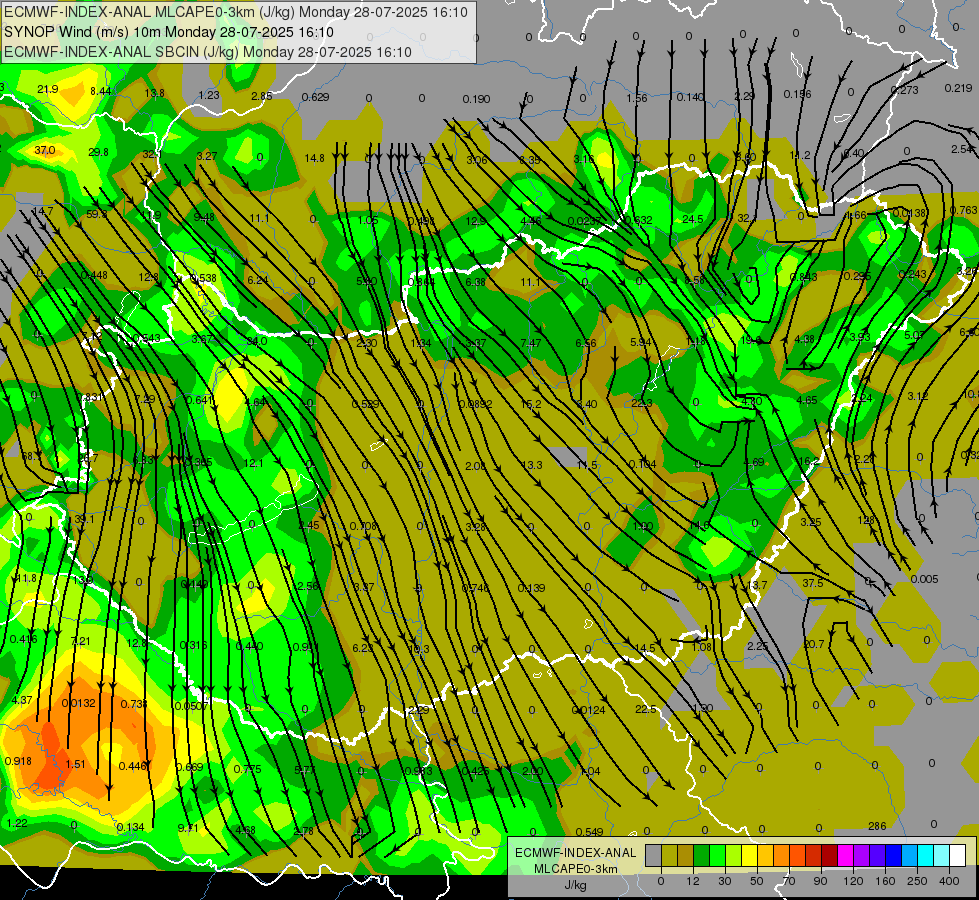Click the map value 14.8
The image size is (979, 900).
(315, 158)
